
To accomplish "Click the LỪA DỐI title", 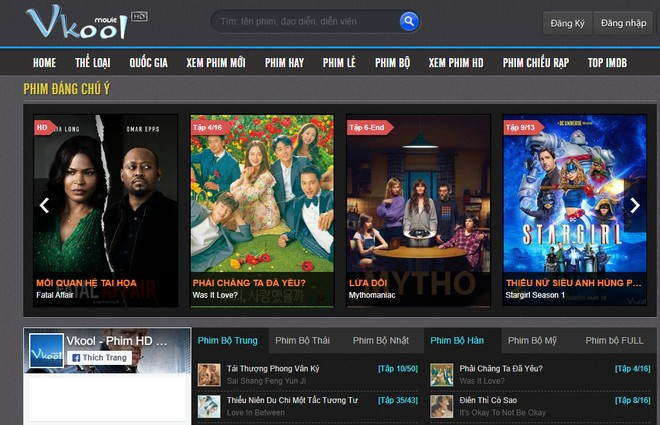I will (x=368, y=283).
